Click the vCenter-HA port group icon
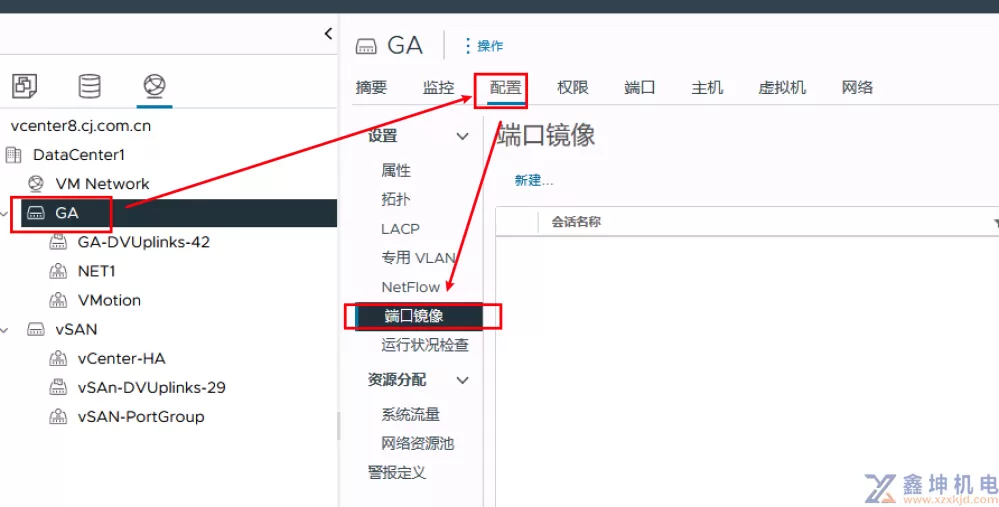 click(x=58, y=359)
